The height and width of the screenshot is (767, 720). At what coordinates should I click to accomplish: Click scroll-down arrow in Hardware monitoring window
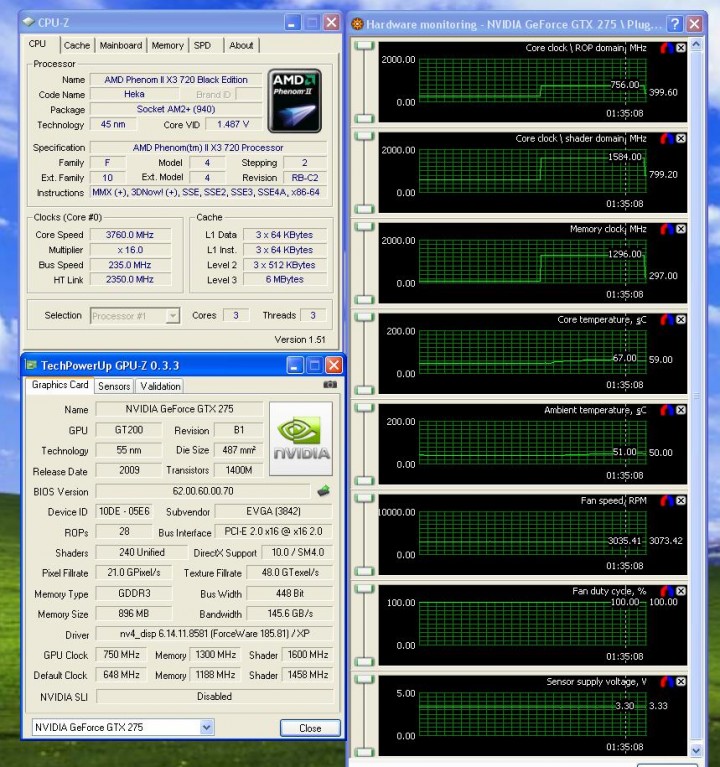(x=696, y=749)
